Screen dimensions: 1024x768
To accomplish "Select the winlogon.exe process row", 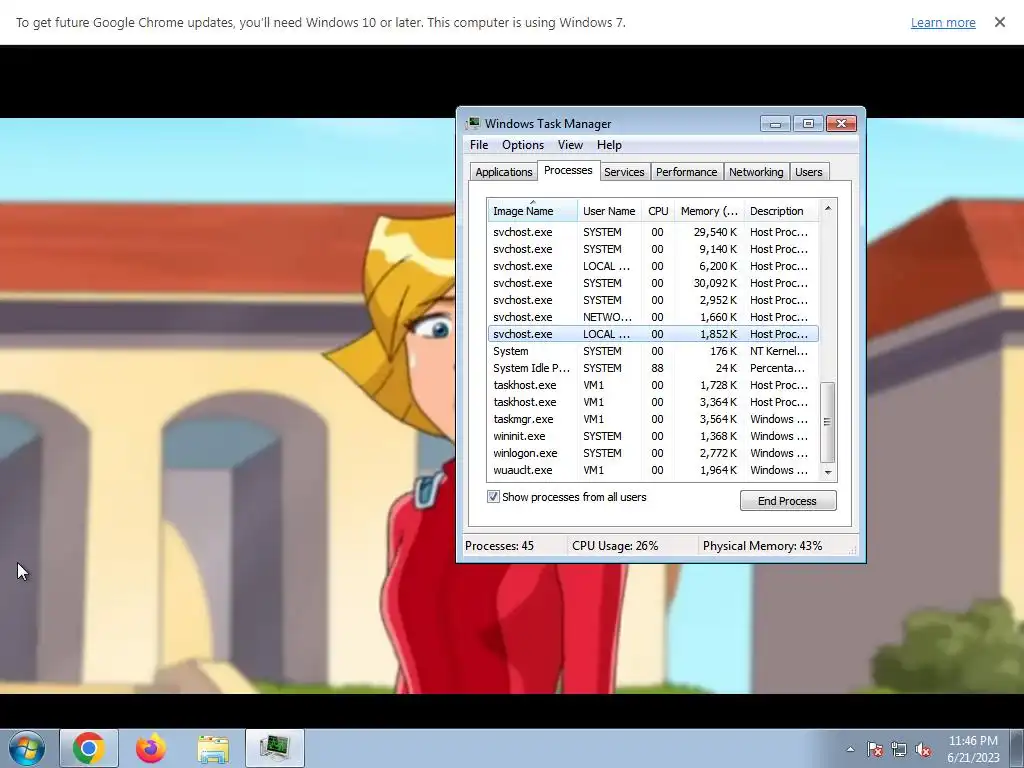I will pos(653,453).
